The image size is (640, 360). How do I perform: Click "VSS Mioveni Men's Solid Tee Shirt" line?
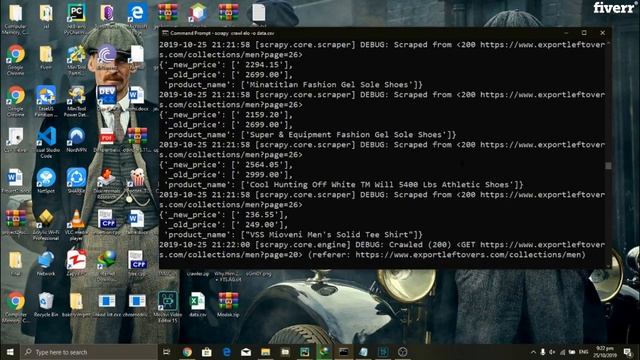293,235
